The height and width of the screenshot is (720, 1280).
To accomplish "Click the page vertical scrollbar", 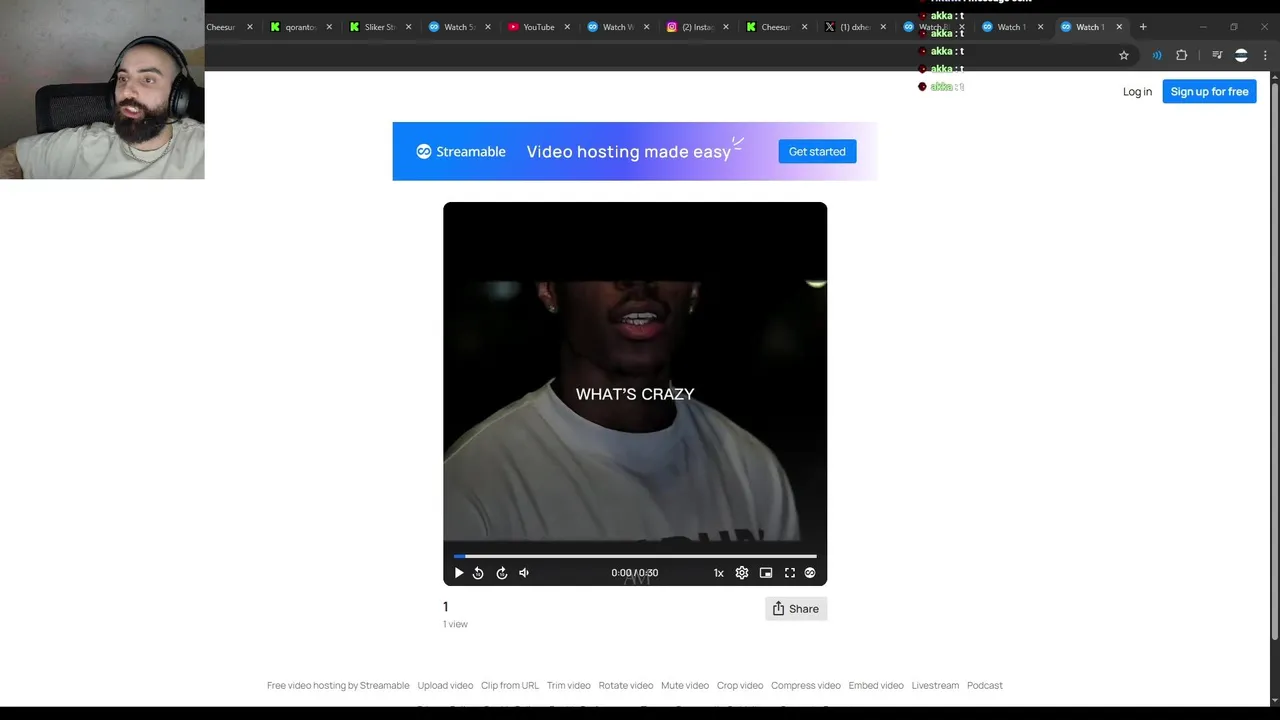I will (1274, 360).
